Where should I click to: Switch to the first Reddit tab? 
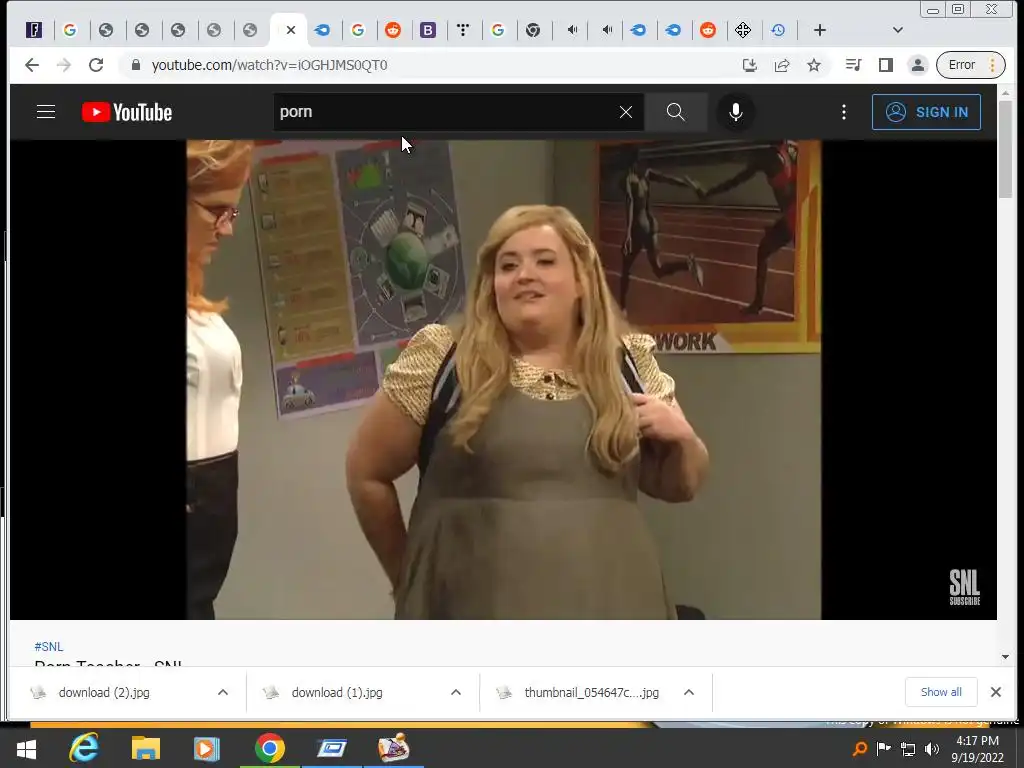click(x=392, y=30)
